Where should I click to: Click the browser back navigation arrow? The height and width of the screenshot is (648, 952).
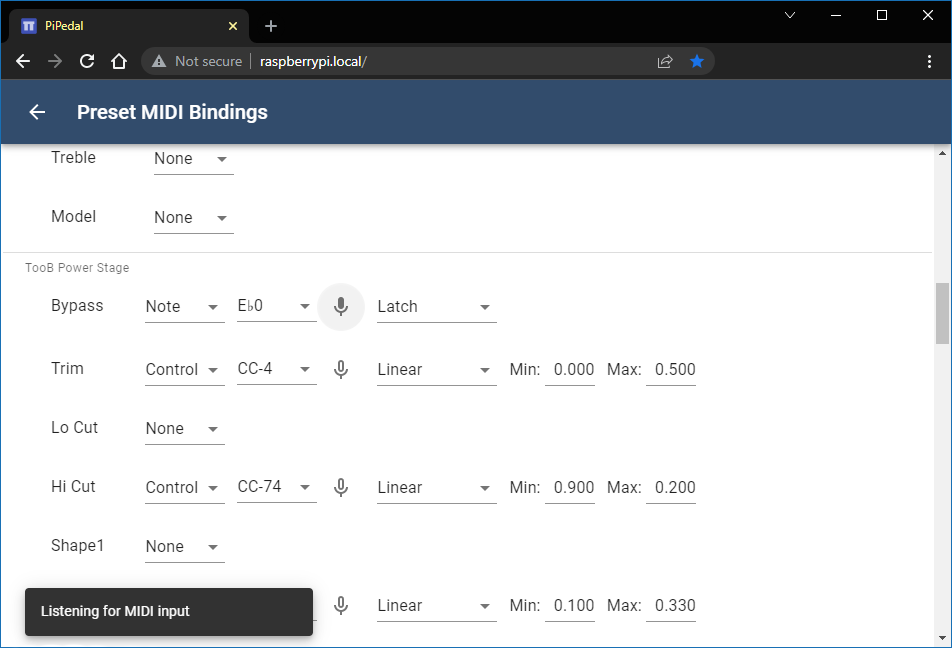pyautogui.click(x=23, y=61)
